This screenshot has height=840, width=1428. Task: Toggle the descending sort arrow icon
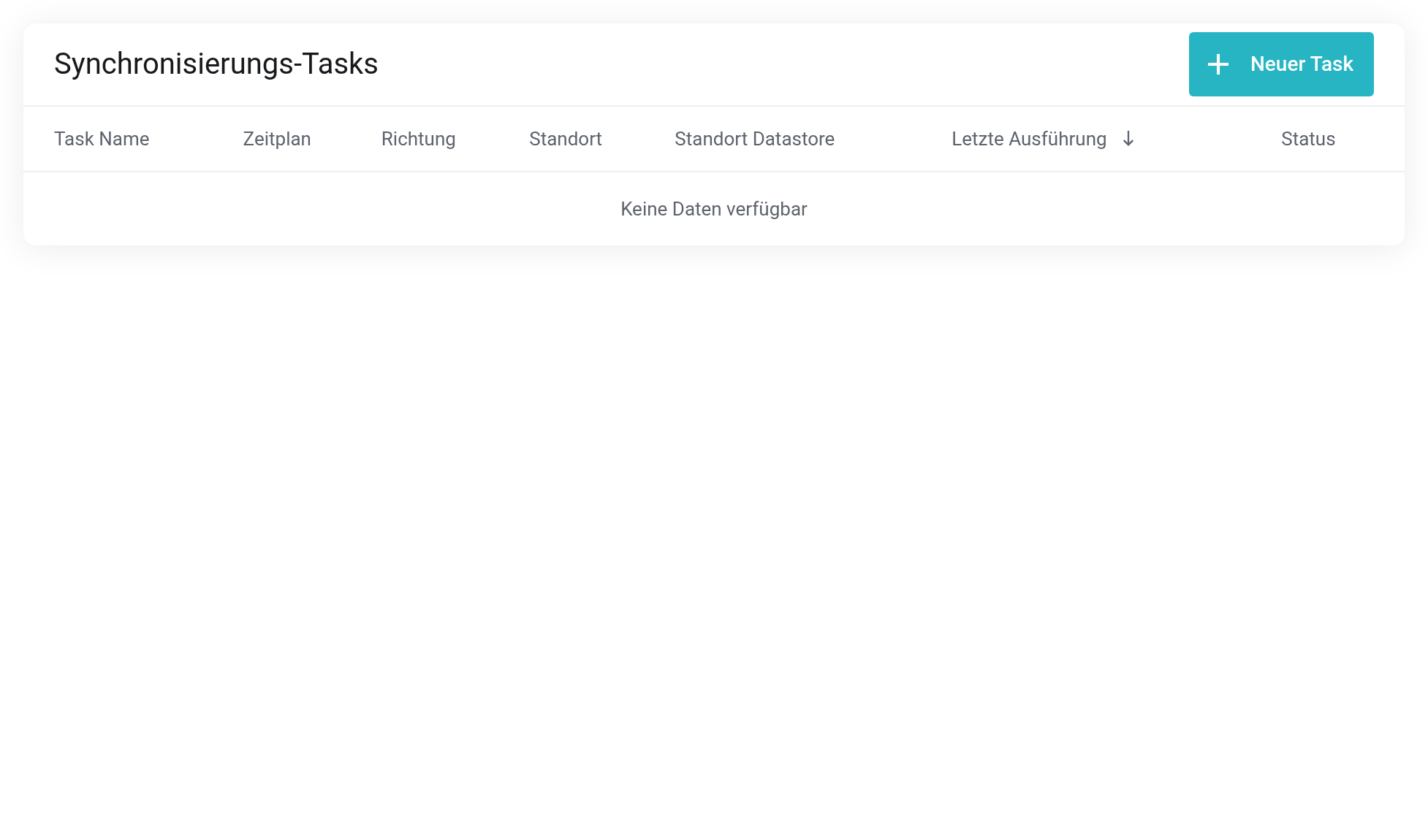pos(1128,139)
